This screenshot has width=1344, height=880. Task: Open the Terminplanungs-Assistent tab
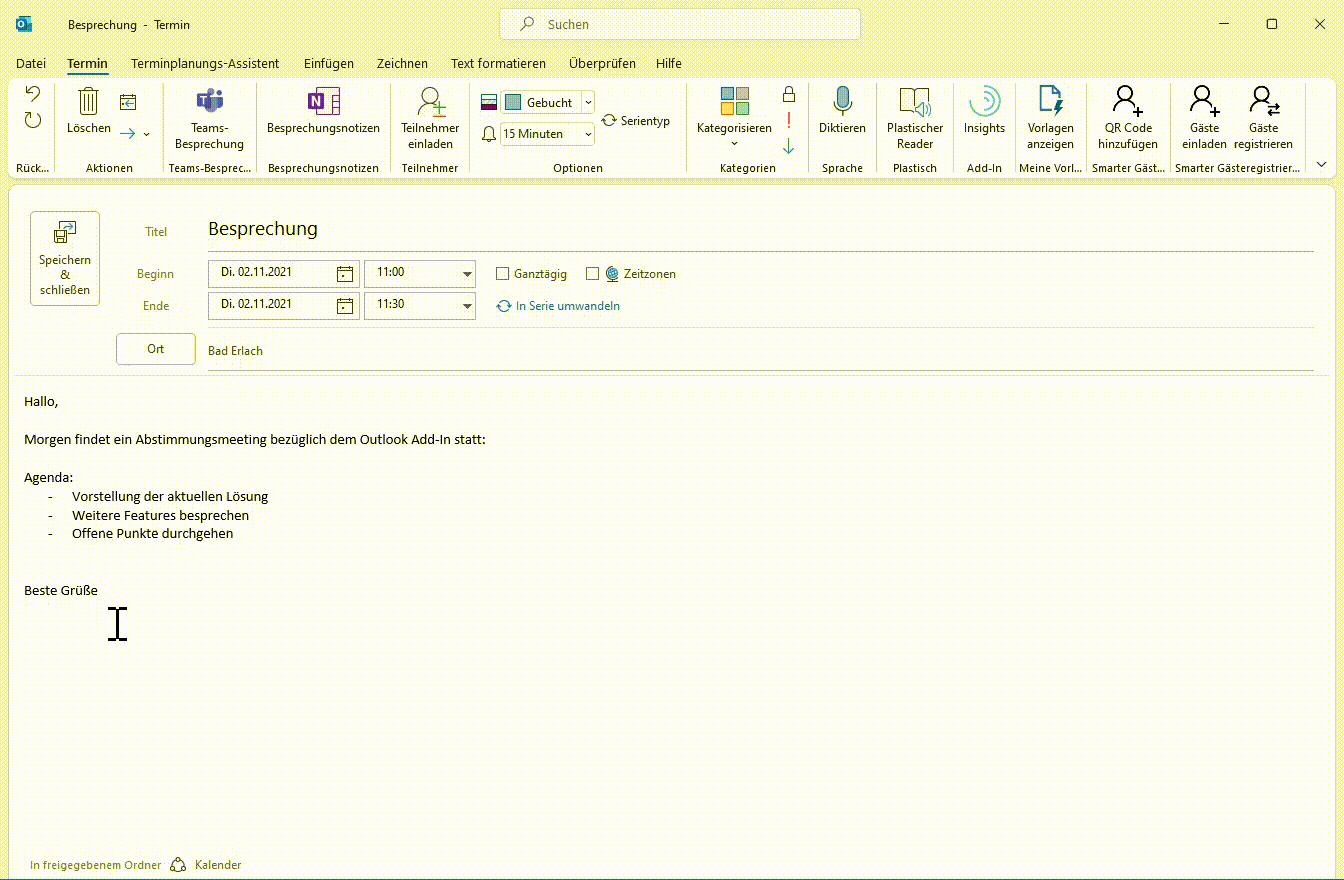pos(205,63)
